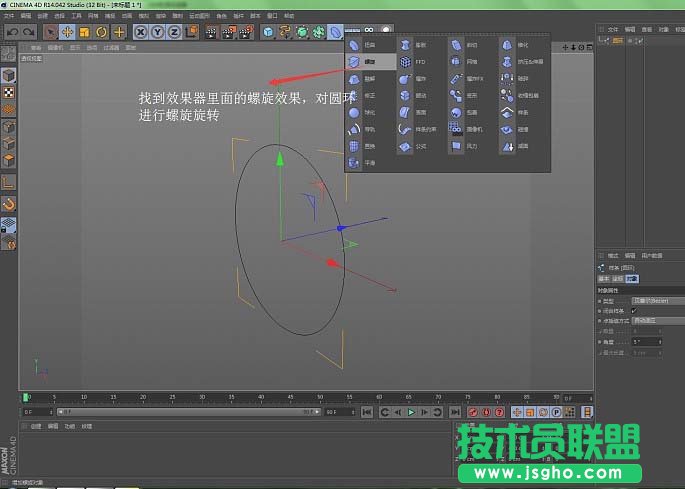This screenshot has width=685, height=489.
Task: Choose the Squash & Stretch deformer
Action: 523,62
